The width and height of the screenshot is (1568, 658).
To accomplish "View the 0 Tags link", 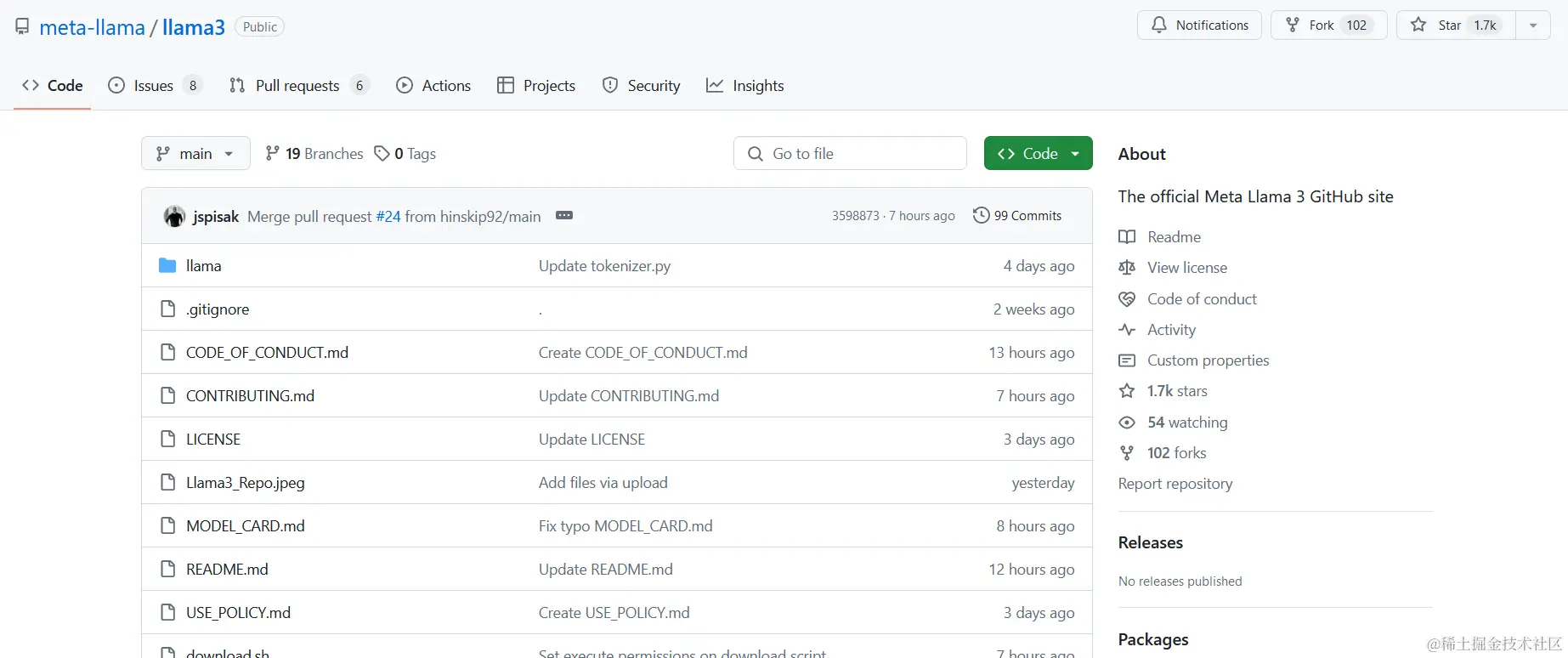I will point(405,153).
